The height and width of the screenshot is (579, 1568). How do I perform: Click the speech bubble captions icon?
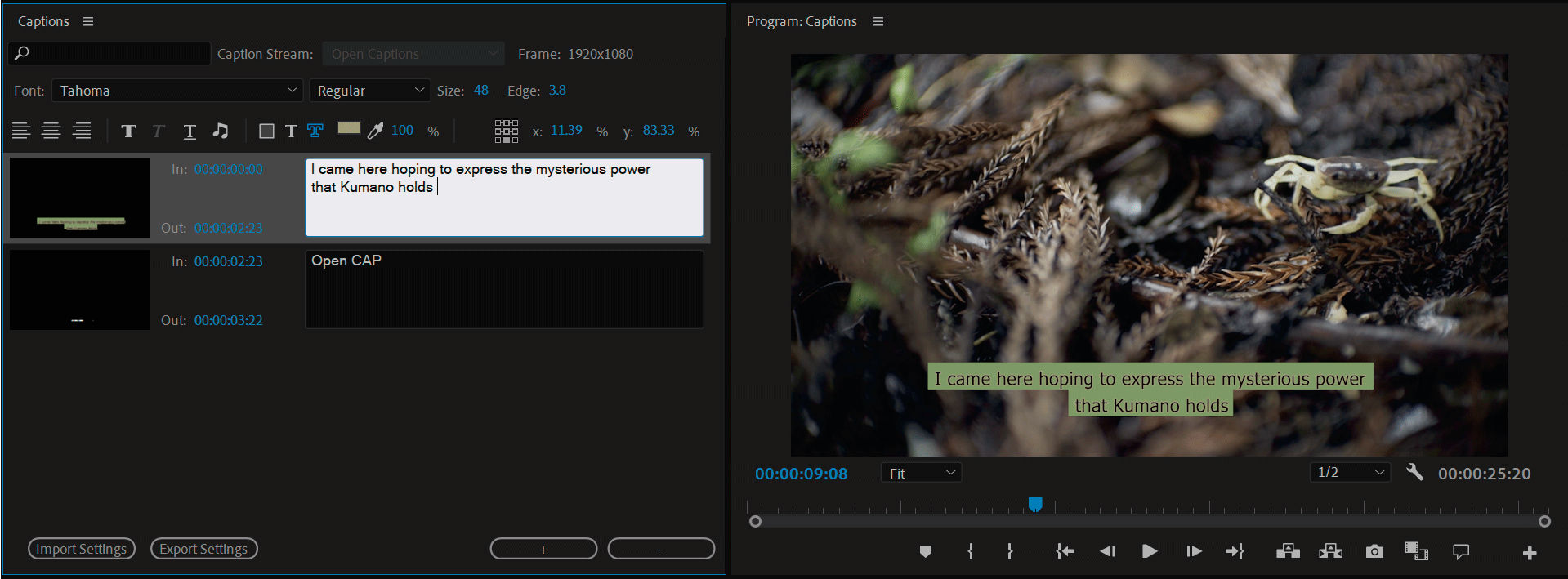click(1461, 551)
